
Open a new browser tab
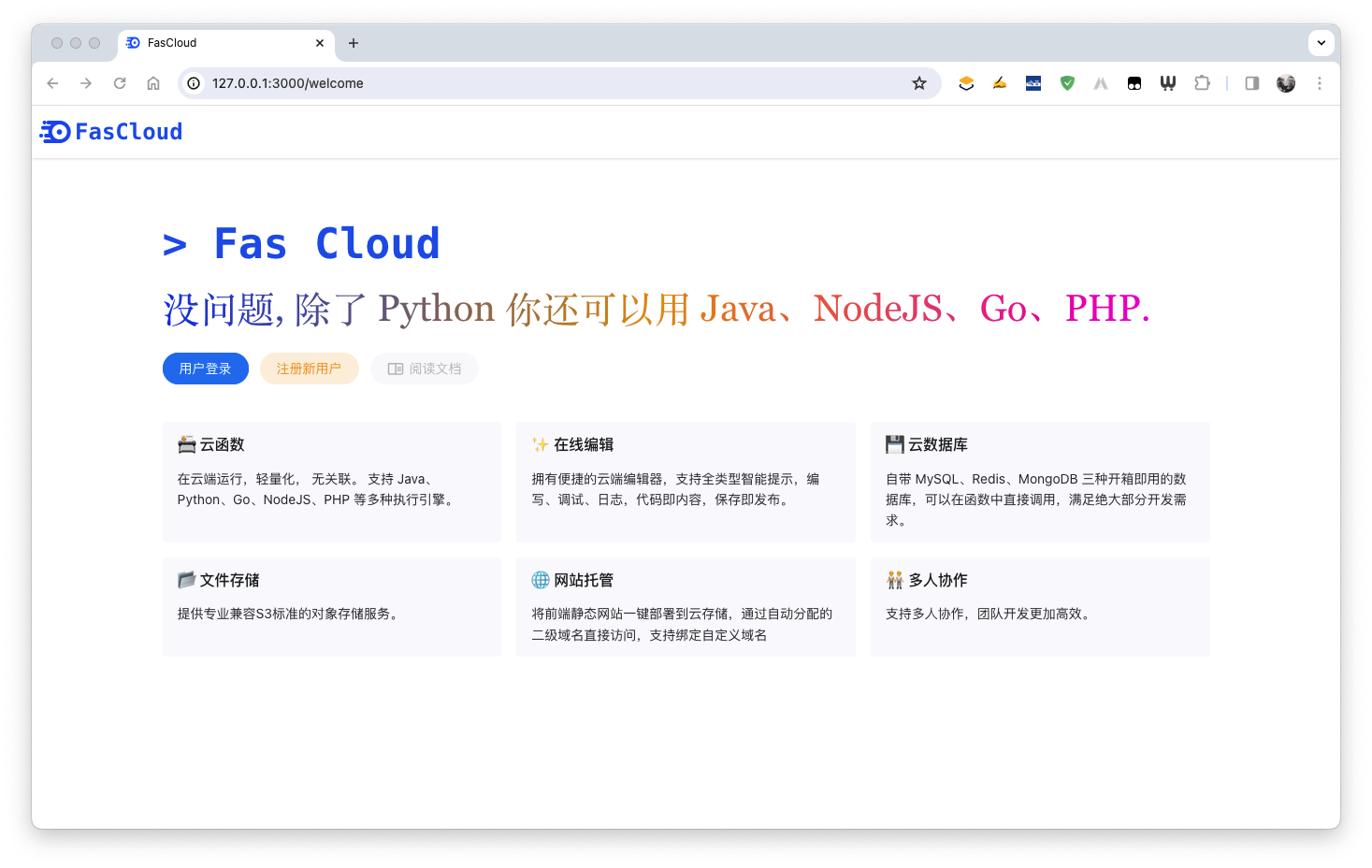coord(354,43)
